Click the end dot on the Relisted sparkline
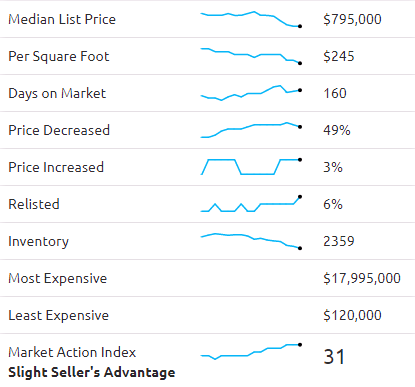Screen dimensions: 415x387 [300, 197]
